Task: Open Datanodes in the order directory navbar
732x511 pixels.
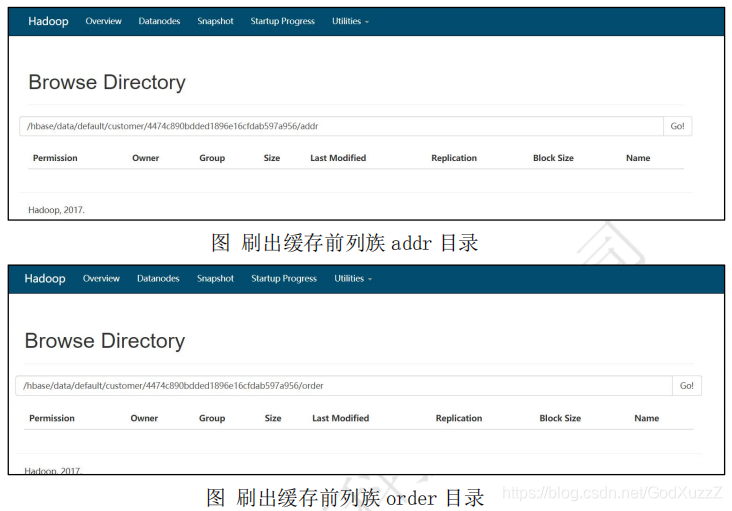Action: (x=158, y=279)
